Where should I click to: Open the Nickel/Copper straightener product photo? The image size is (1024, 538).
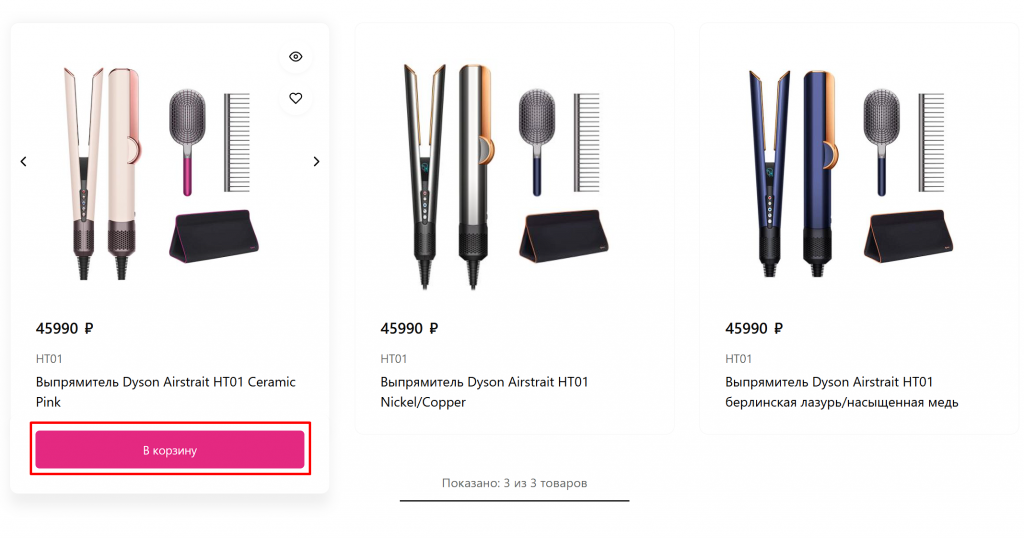506,175
